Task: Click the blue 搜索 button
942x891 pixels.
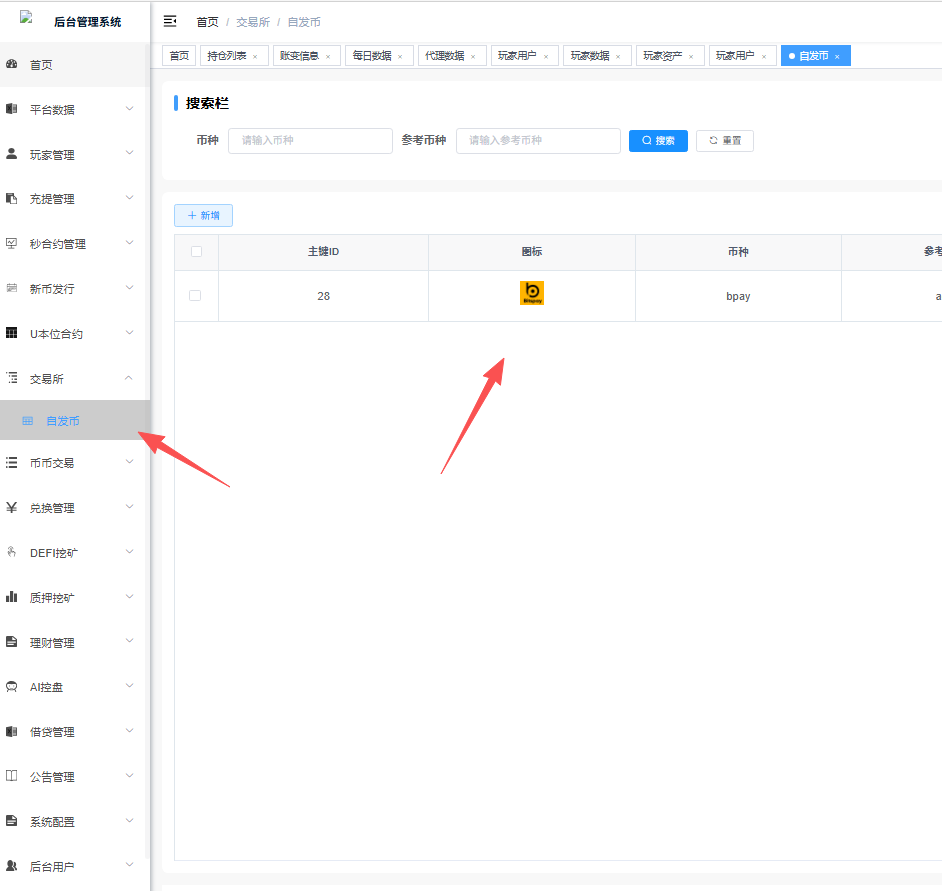Action: pos(658,141)
